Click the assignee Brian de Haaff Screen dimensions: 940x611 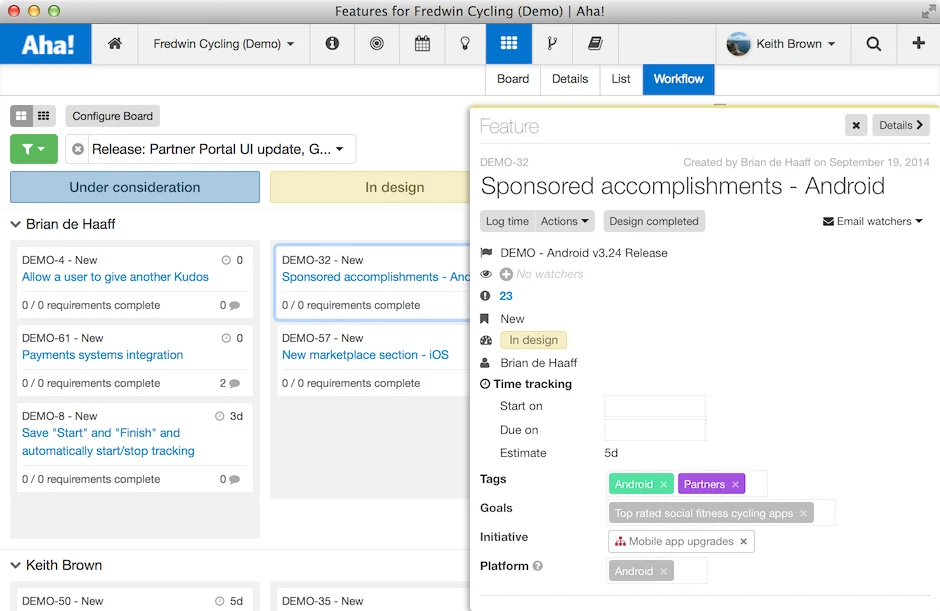pyautogui.click(x=538, y=363)
